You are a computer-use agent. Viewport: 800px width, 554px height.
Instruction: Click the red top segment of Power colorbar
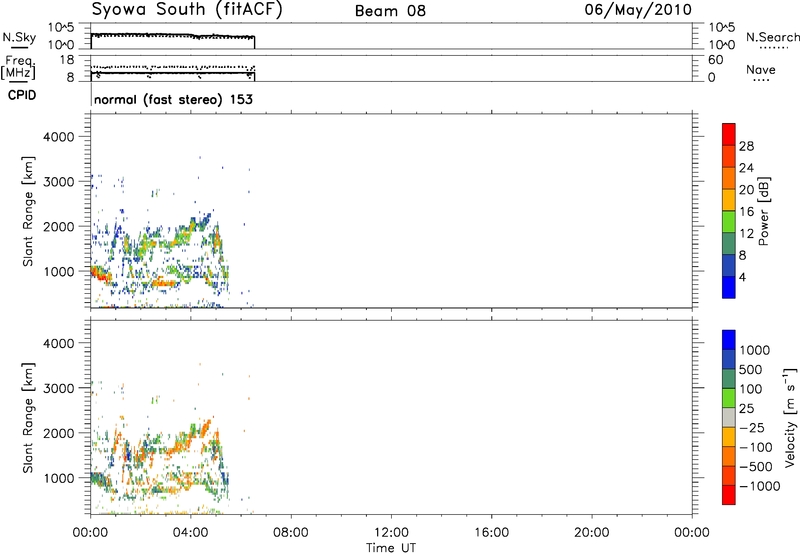click(729, 134)
